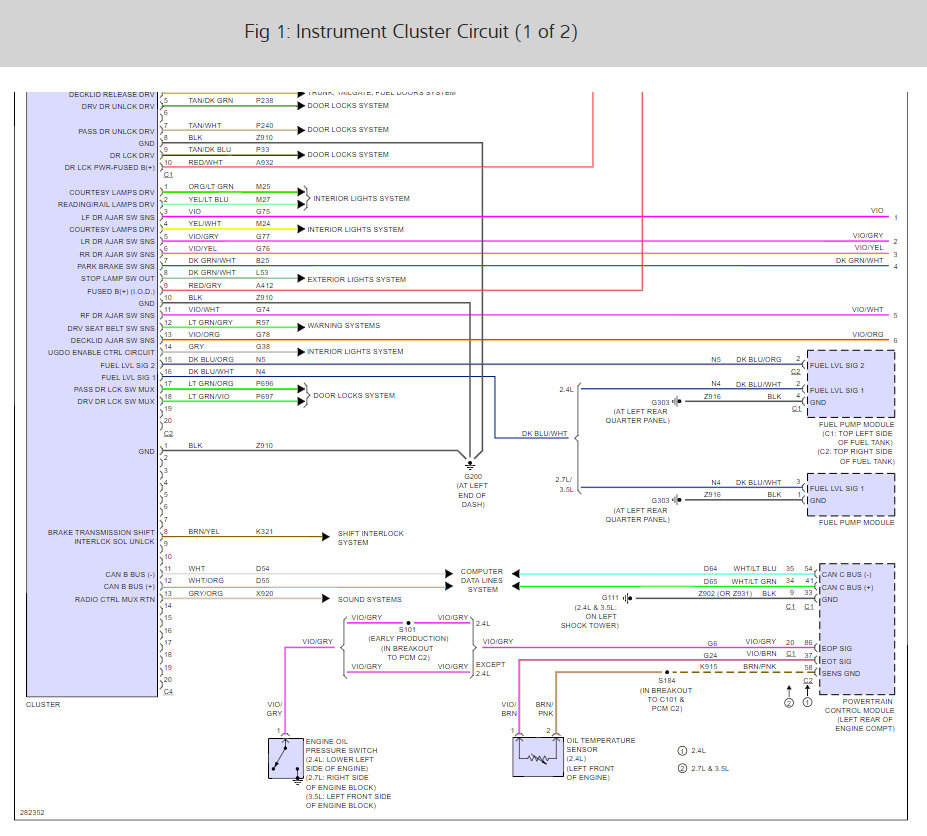Click the Exterior Lights System arrowhead

tap(301, 278)
